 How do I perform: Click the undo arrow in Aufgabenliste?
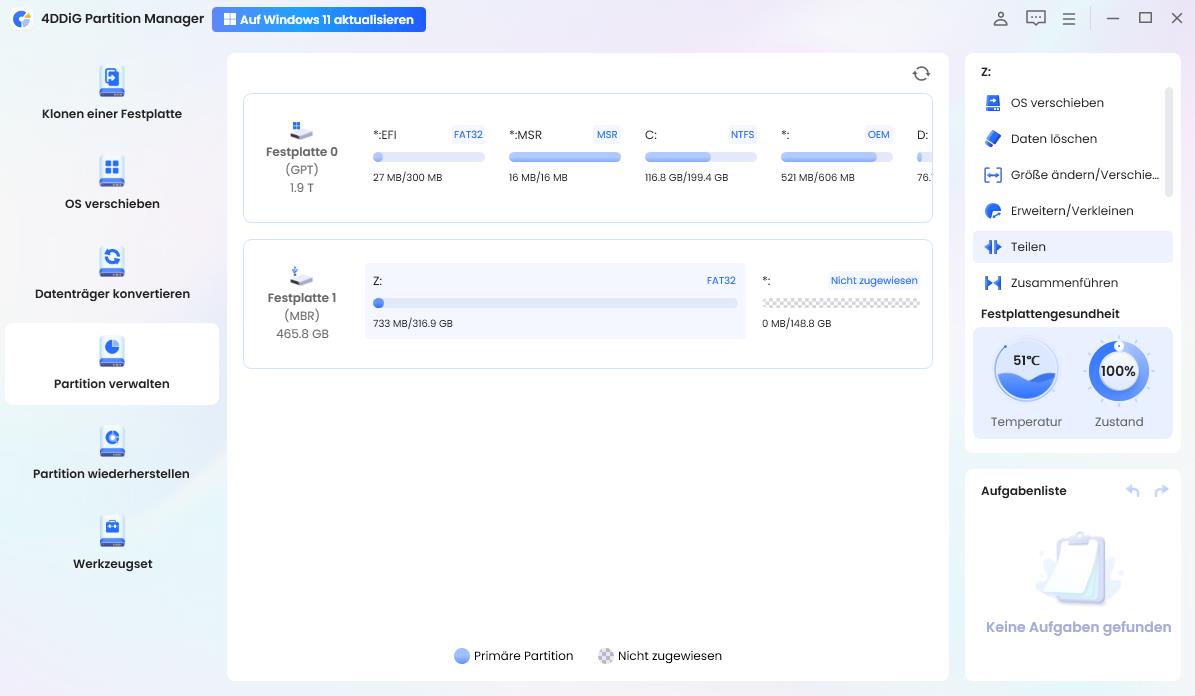(1132, 491)
